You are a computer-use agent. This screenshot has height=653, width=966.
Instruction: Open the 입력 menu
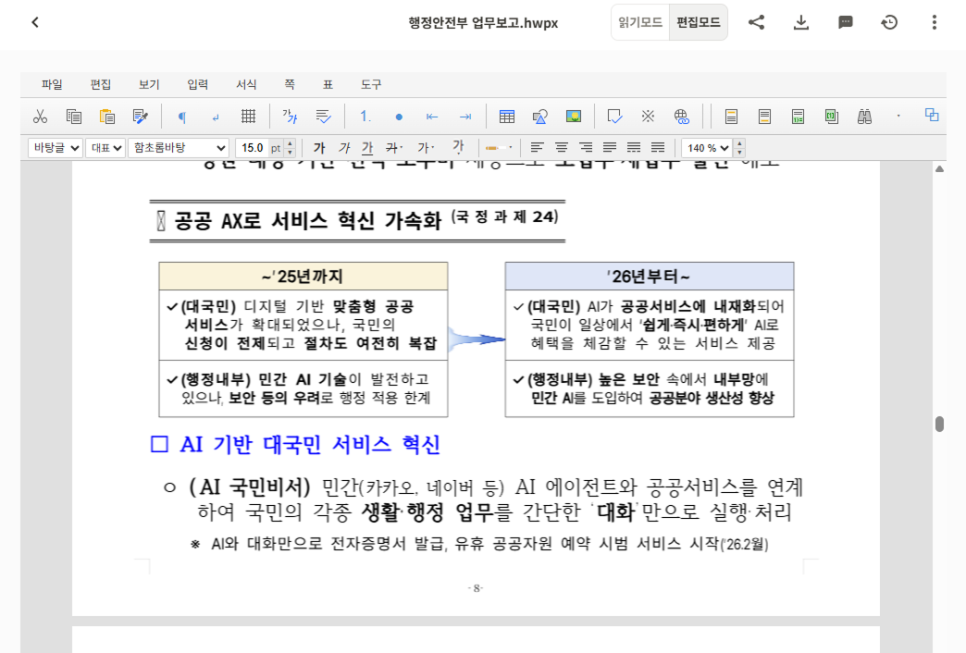tap(198, 84)
